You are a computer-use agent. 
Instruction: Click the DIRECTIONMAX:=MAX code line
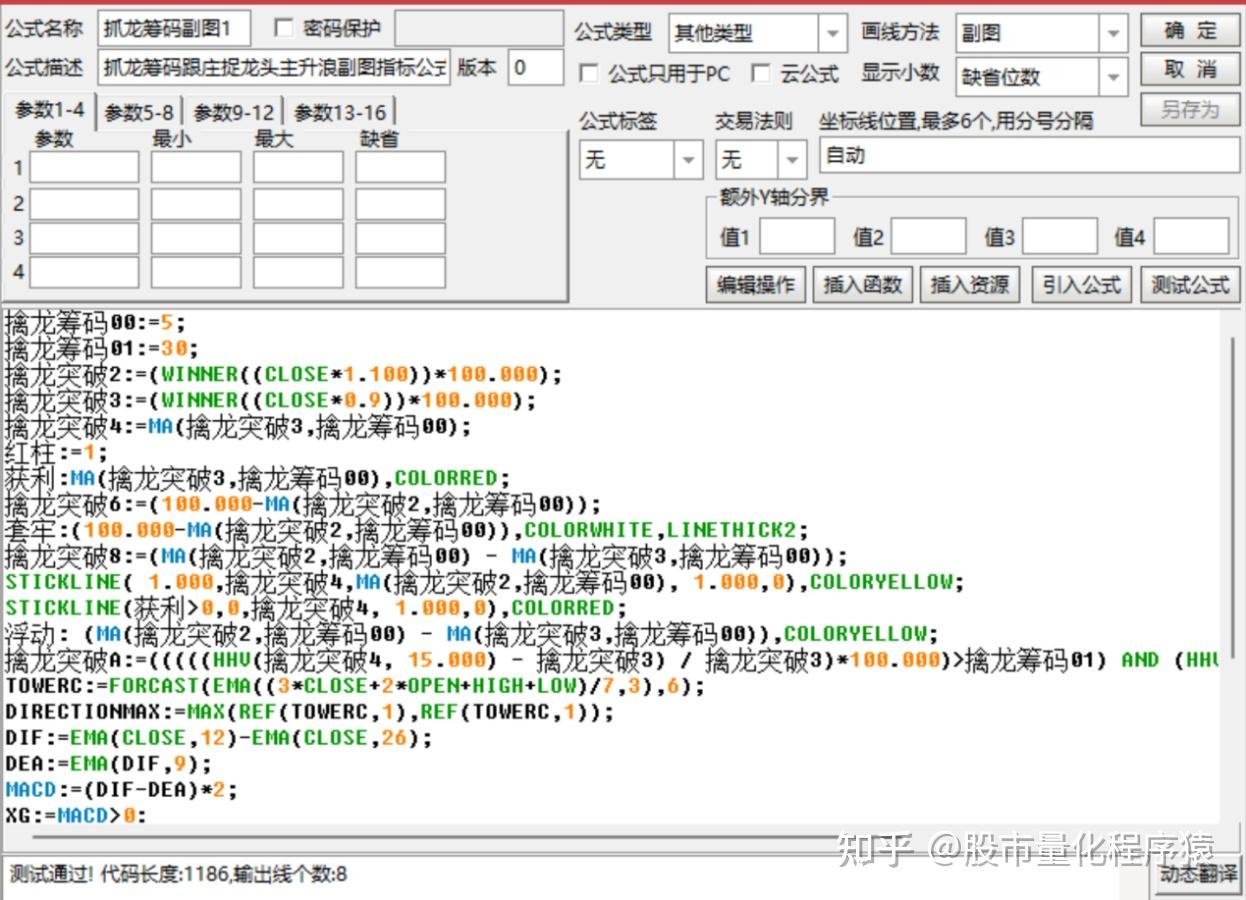click(310, 712)
